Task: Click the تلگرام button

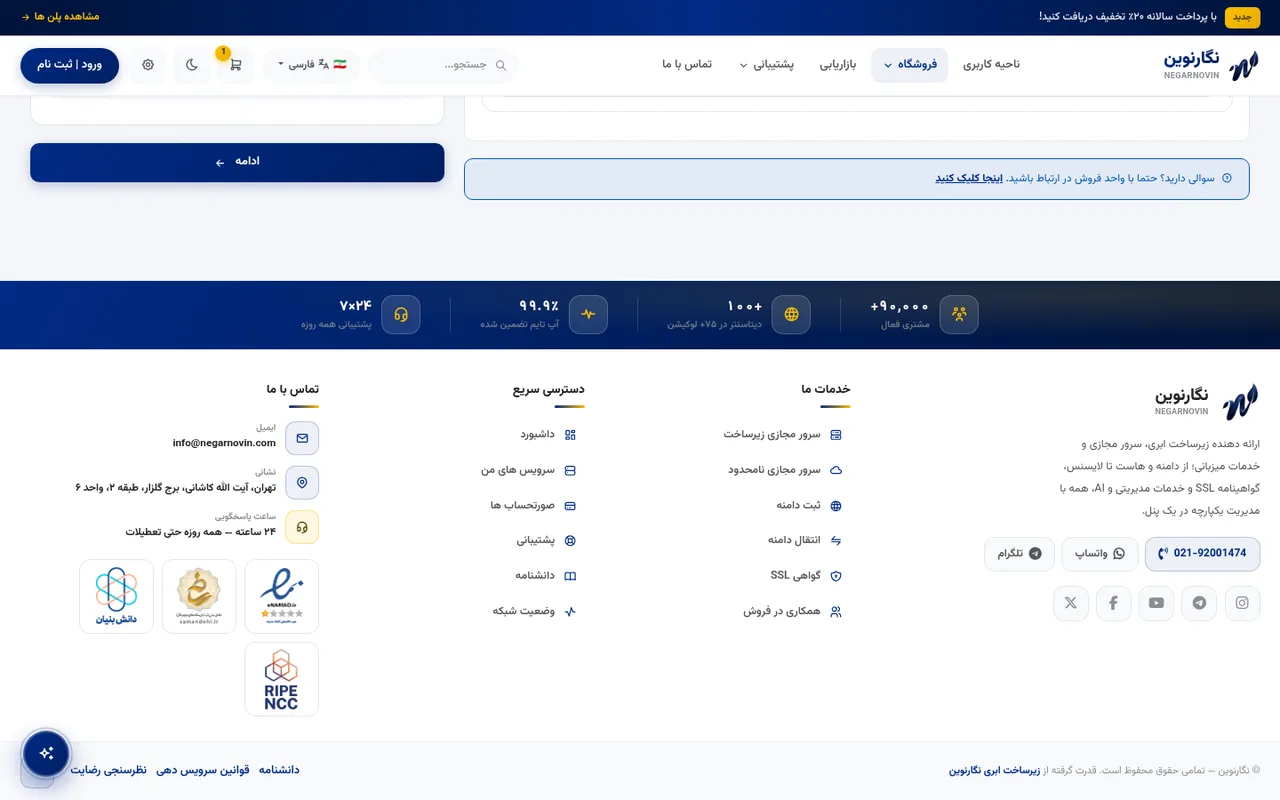Action: tap(1019, 554)
